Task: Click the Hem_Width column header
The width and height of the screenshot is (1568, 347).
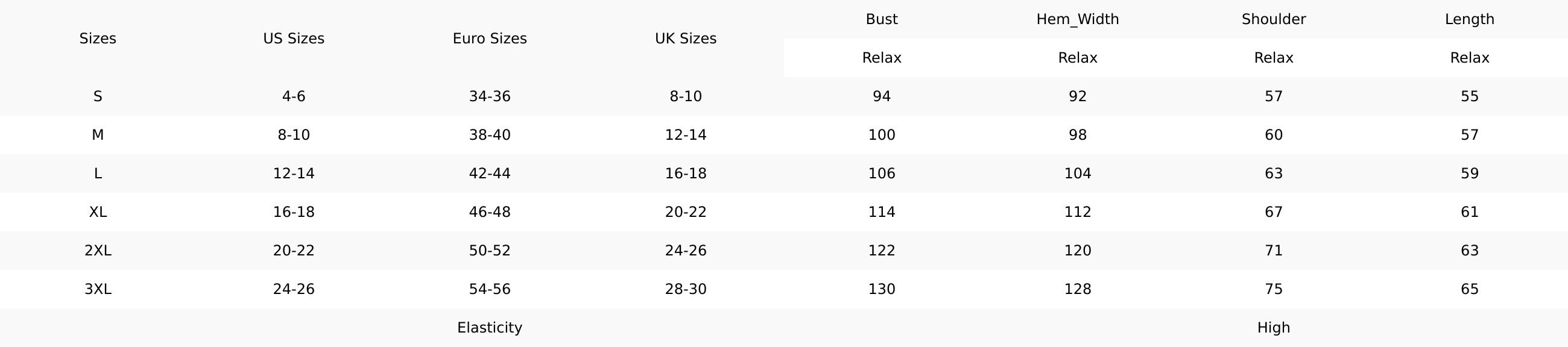Action: [x=1077, y=19]
